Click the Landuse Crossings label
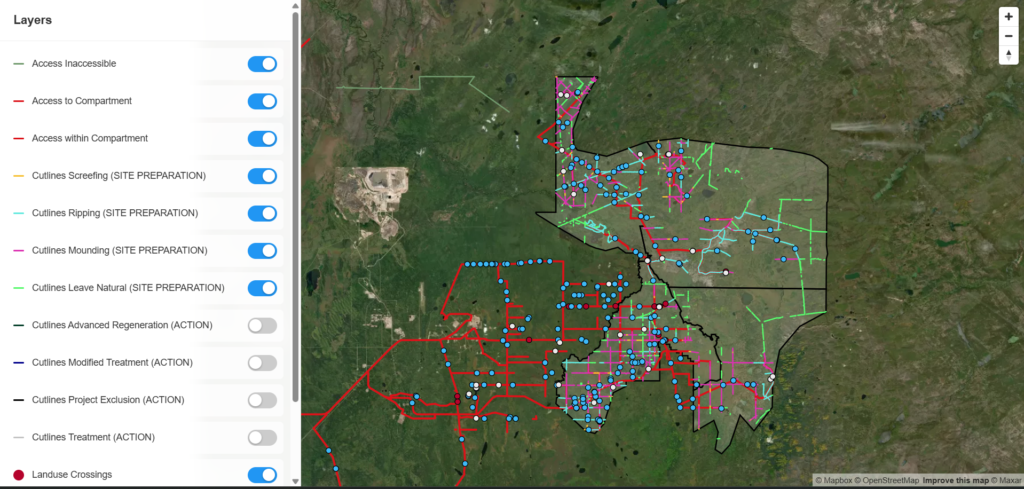Image resolution: width=1024 pixels, height=489 pixels. click(x=72, y=475)
